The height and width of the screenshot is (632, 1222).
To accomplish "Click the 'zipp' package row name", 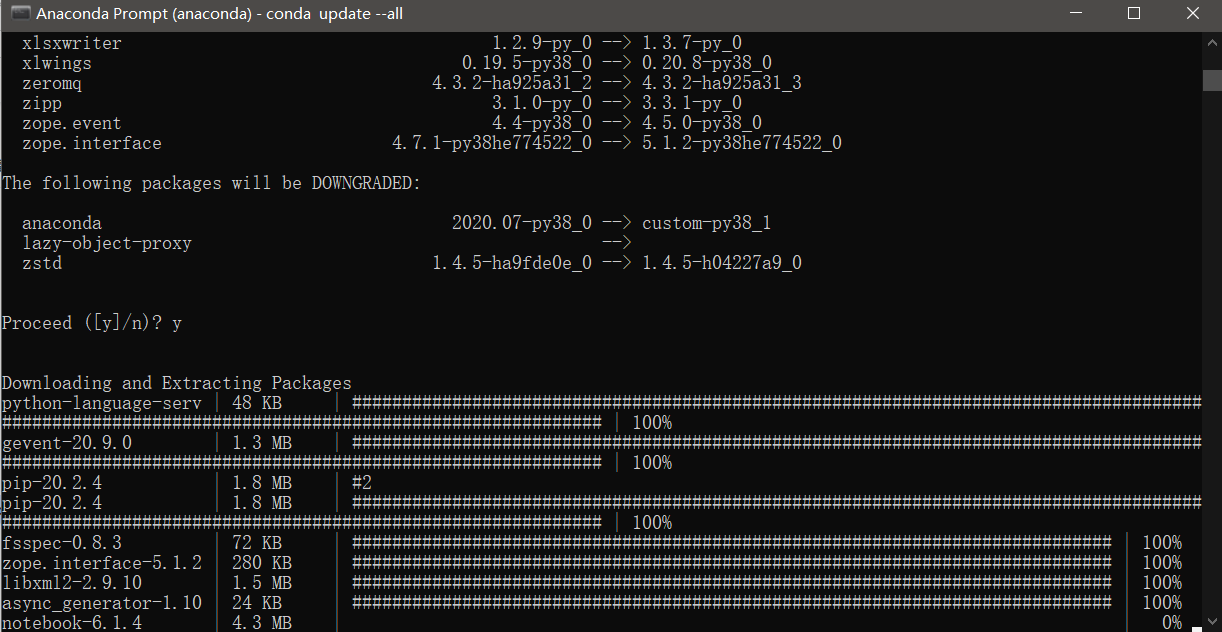I will [x=42, y=104].
